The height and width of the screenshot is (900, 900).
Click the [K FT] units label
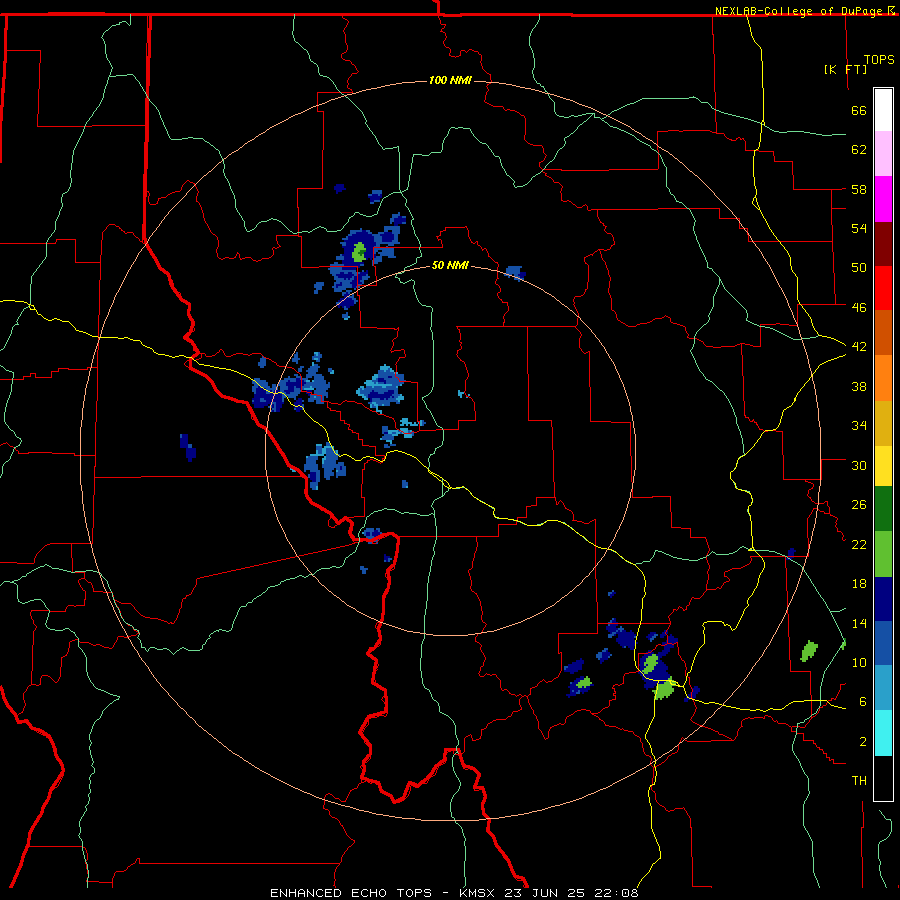pos(845,69)
